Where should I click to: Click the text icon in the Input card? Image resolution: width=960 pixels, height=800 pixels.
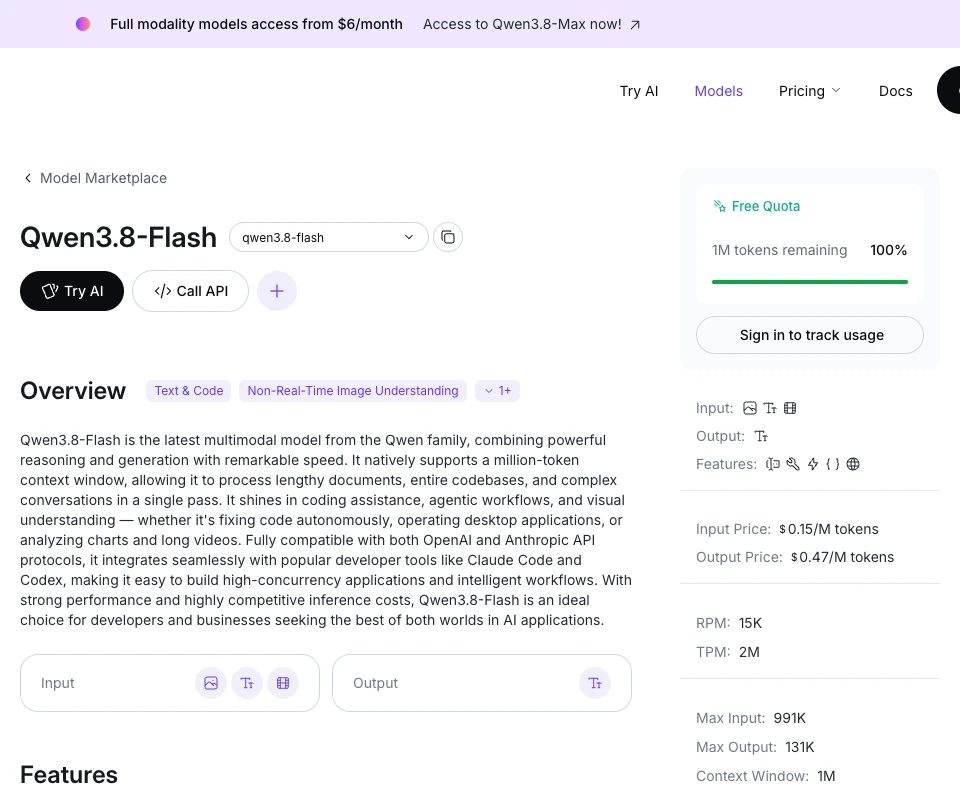247,683
